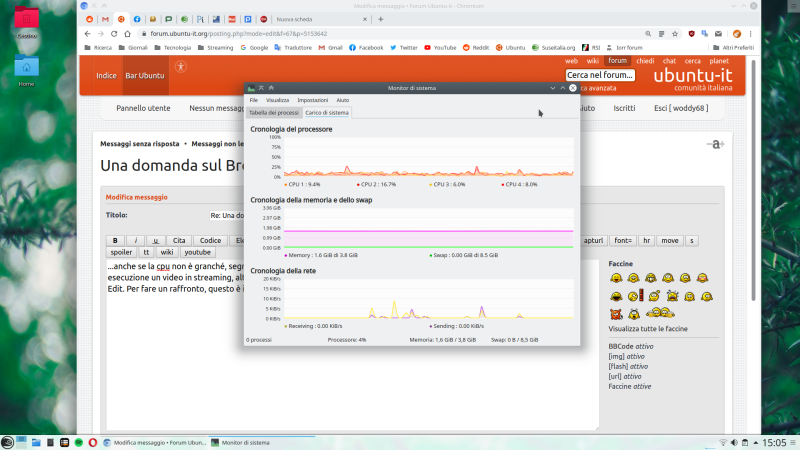This screenshot has width=800, height=450.
Task: Switch to the Facebook pinned tab
Action: pos(137,19)
